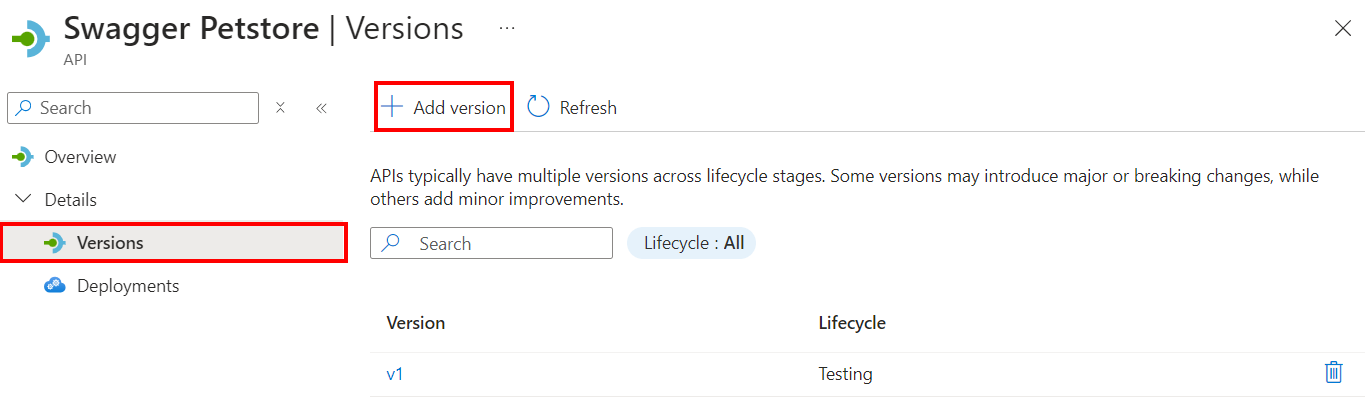Clear the sidebar search with the x icon
Image resolution: width=1367 pixels, height=409 pixels.
point(281,108)
